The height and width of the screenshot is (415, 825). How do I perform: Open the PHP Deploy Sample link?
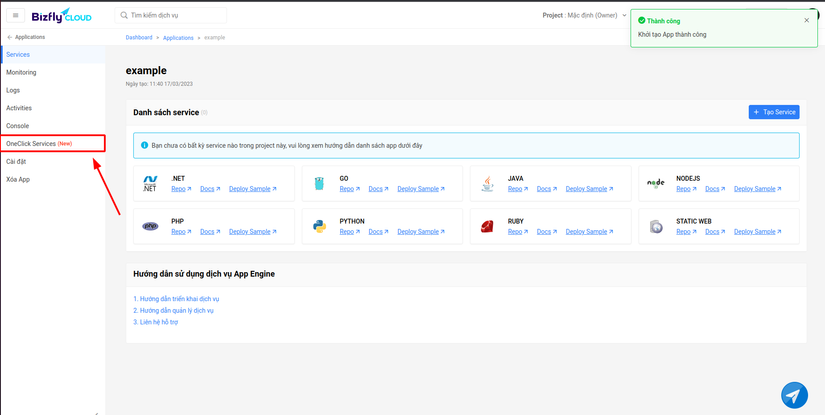[x=253, y=232]
